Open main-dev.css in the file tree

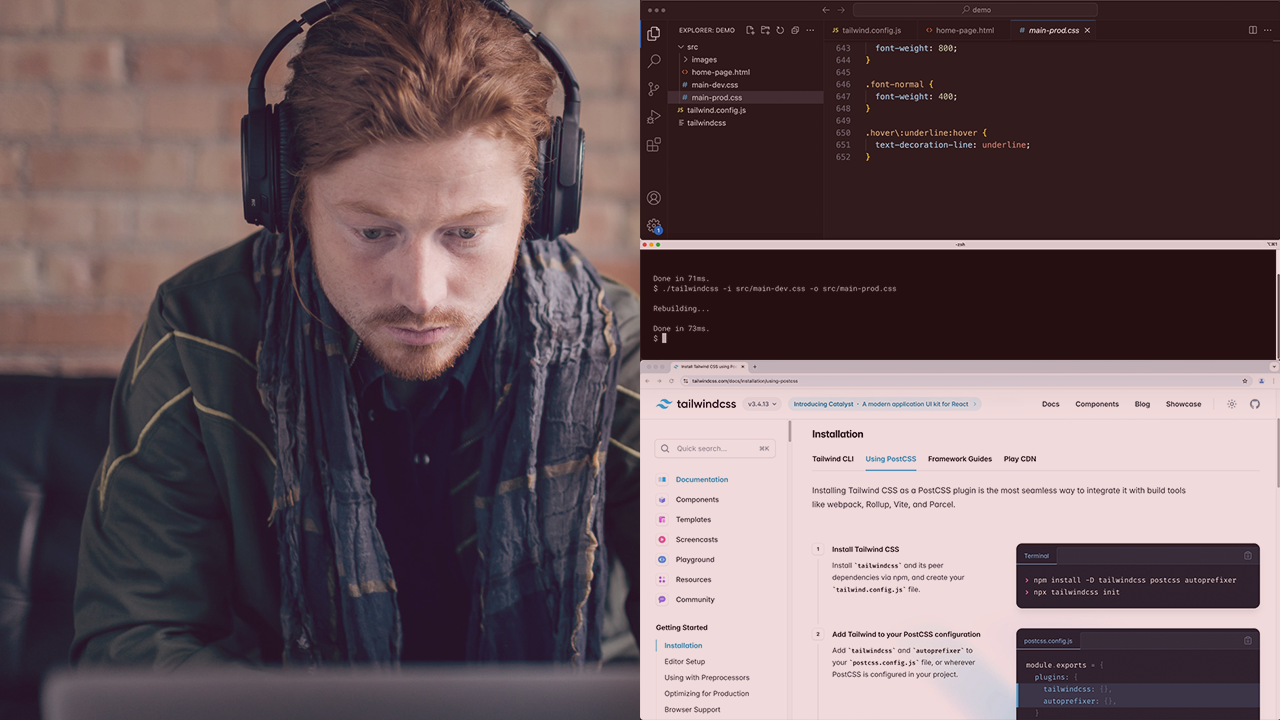click(714, 85)
